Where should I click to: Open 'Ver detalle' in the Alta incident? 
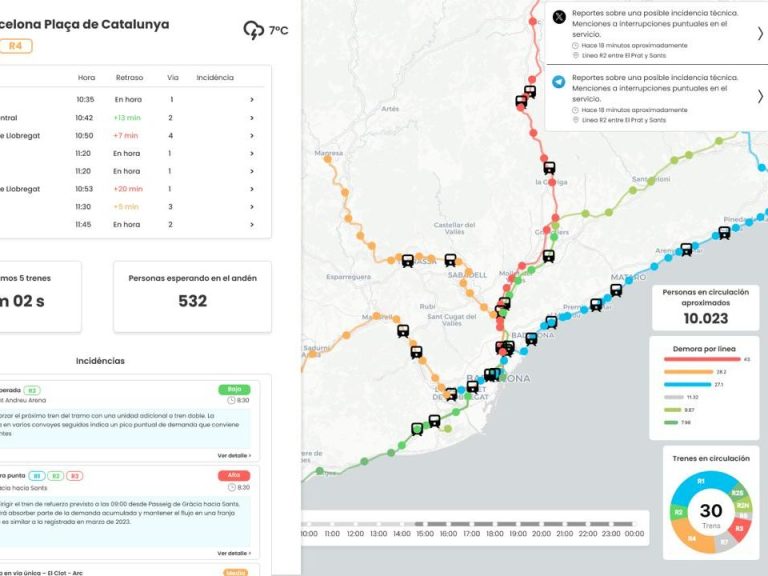coord(234,553)
